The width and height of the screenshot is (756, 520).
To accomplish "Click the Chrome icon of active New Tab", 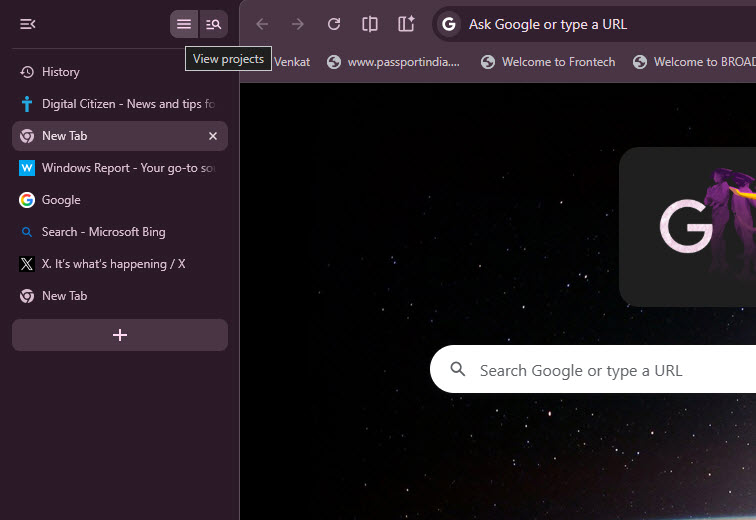I will click(x=27, y=136).
